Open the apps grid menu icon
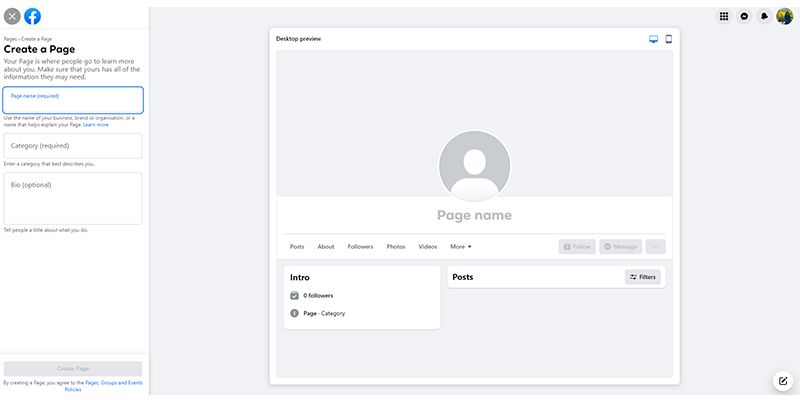800x400 pixels. point(724,16)
